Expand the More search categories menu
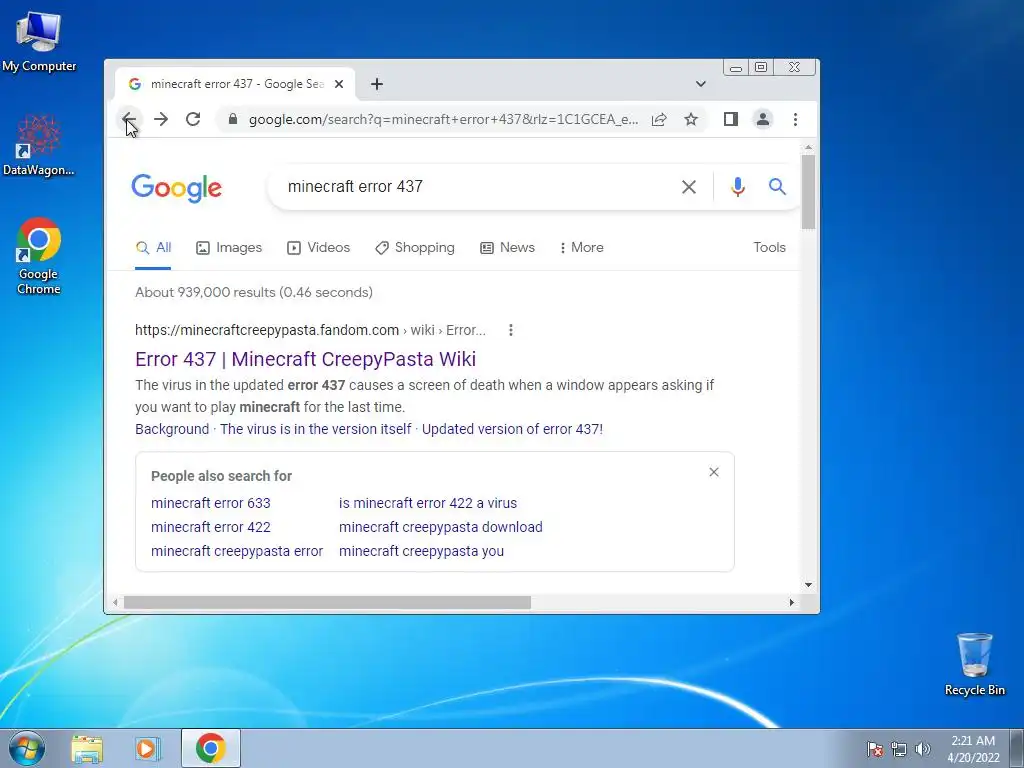Image resolution: width=1024 pixels, height=768 pixels. pos(581,248)
